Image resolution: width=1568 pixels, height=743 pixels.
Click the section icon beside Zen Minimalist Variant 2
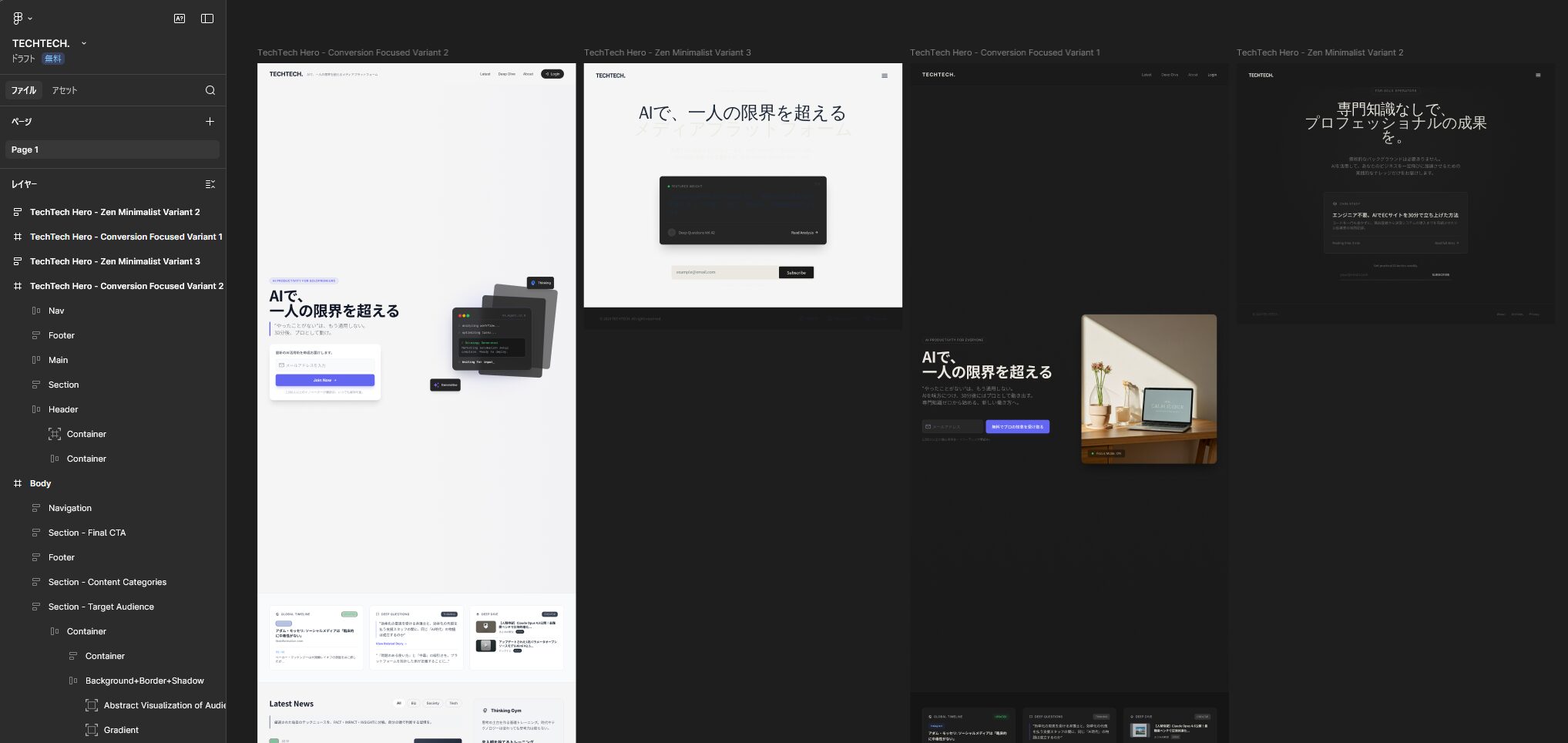pos(17,212)
